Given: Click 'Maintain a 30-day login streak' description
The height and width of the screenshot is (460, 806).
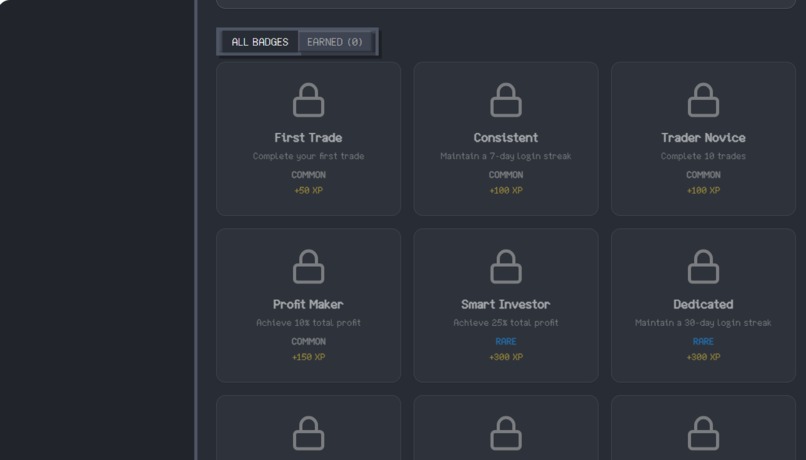Looking at the screenshot, I should pos(703,323).
